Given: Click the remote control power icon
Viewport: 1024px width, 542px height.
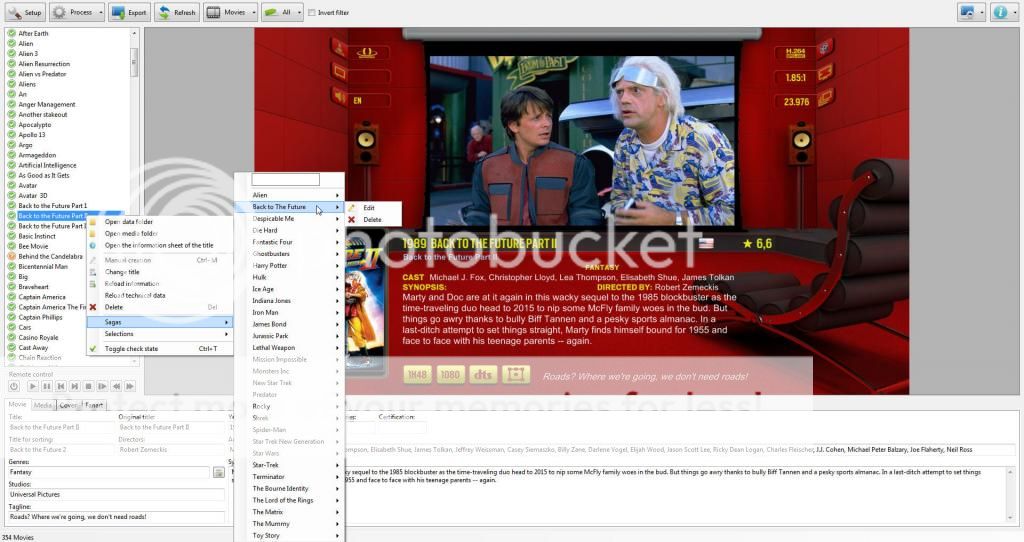Looking at the screenshot, I should coord(14,387).
